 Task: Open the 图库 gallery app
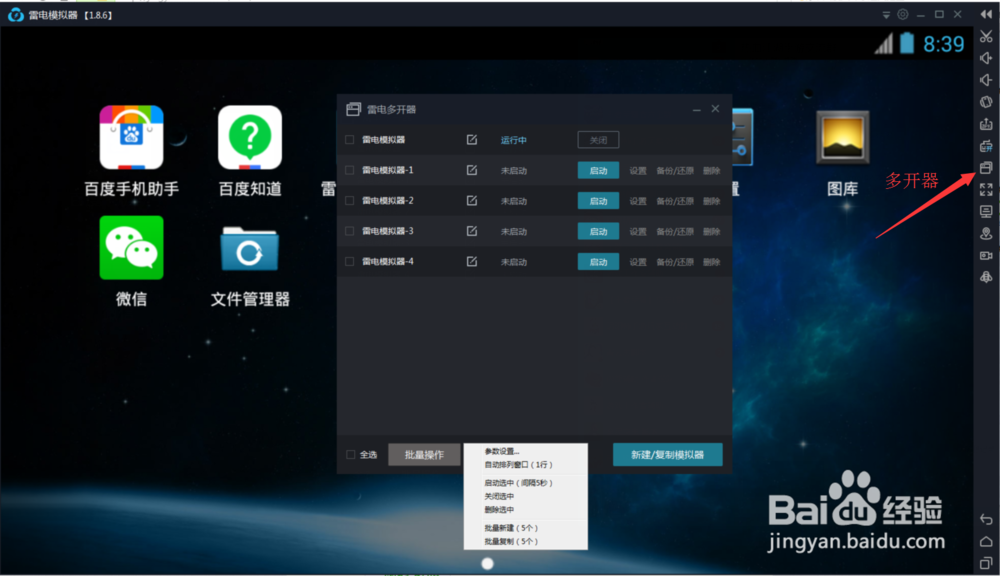click(x=842, y=153)
